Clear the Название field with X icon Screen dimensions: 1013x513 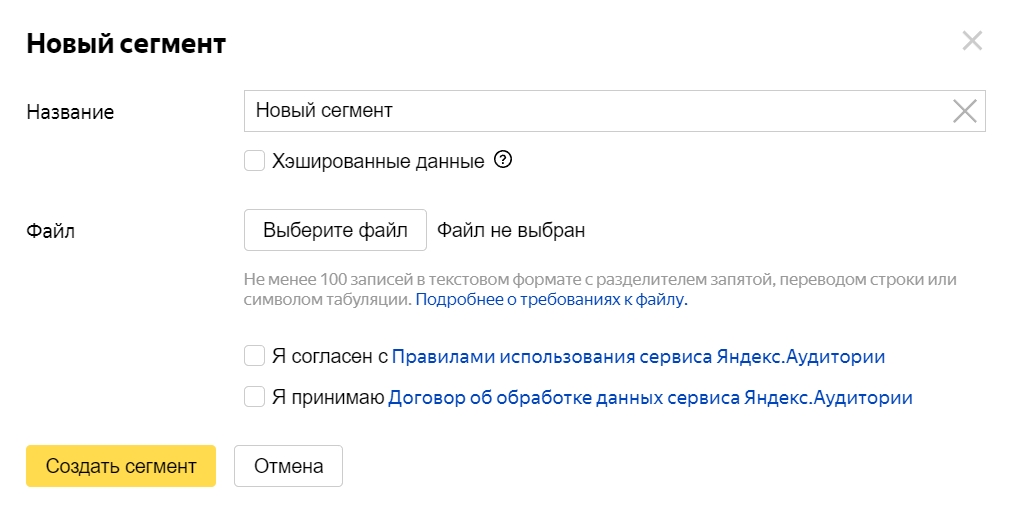(x=965, y=111)
